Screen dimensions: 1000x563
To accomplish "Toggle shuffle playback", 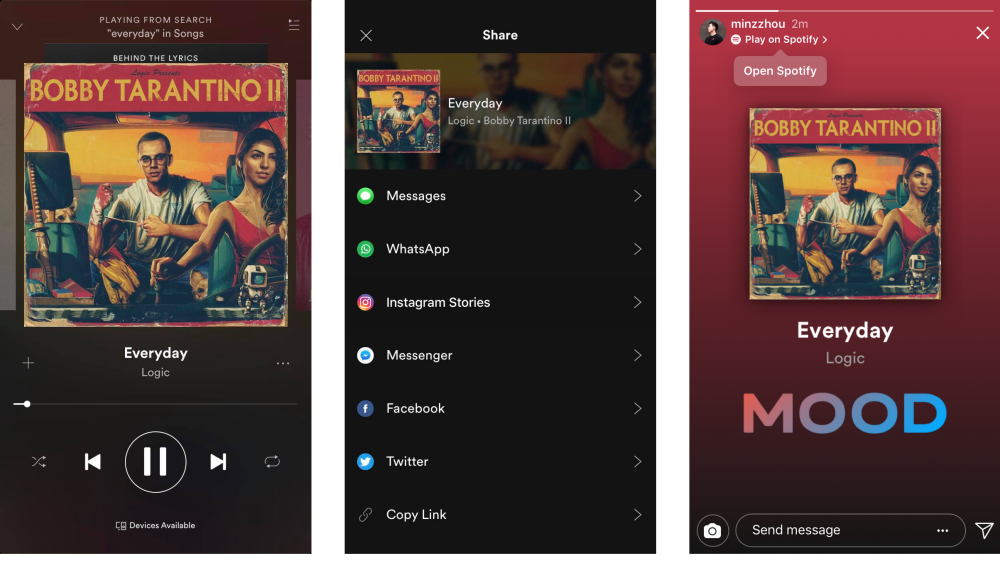I will click(x=39, y=461).
